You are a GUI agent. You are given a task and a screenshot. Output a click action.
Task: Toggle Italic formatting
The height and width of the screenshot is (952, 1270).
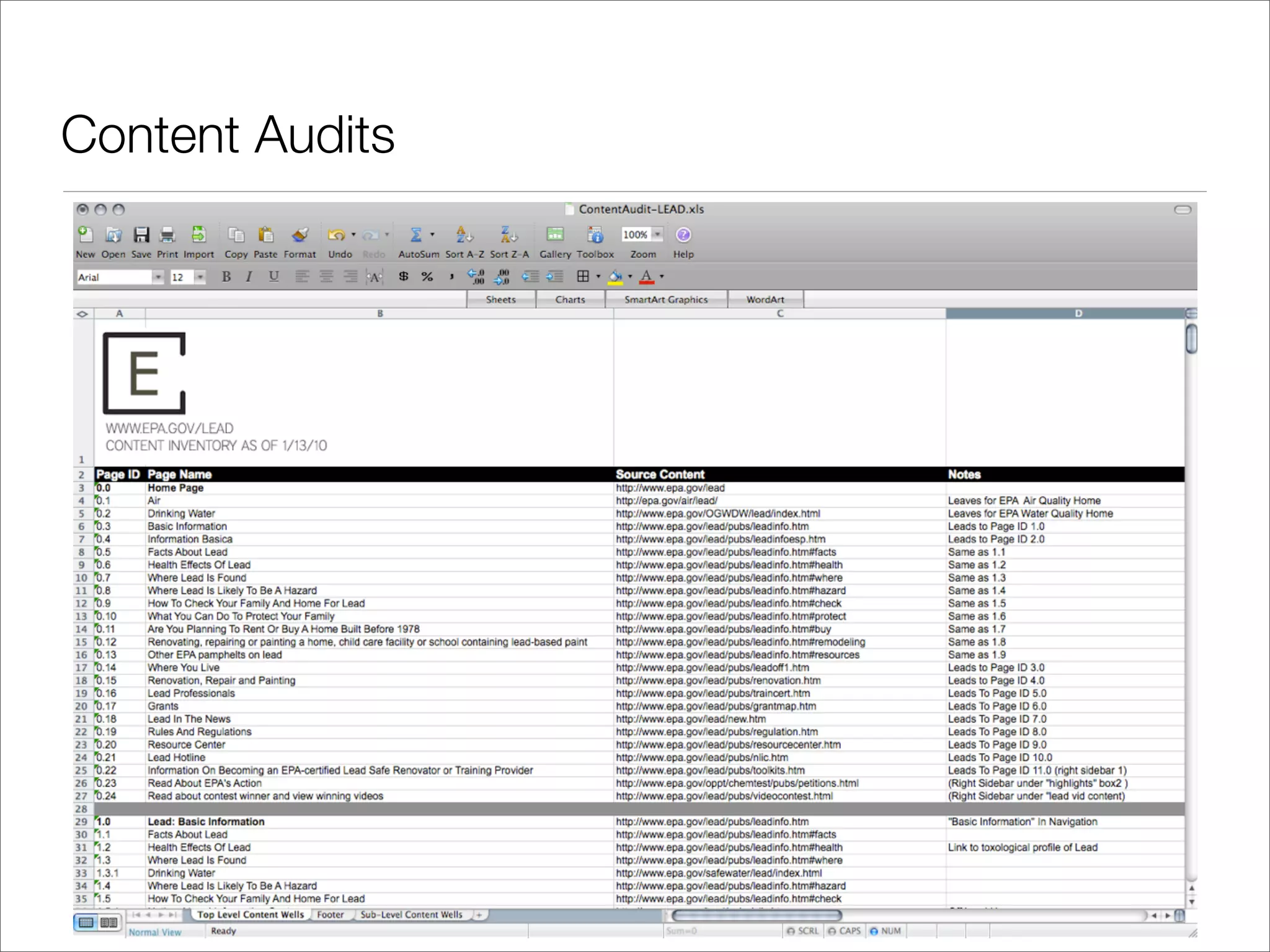coord(249,276)
